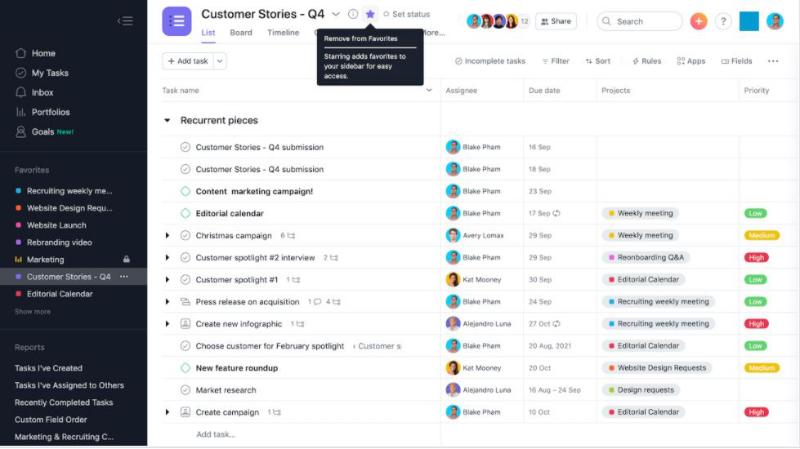Switch to the Timeline tab
Image resolution: width=800 pixels, height=449 pixels.
pos(283,33)
